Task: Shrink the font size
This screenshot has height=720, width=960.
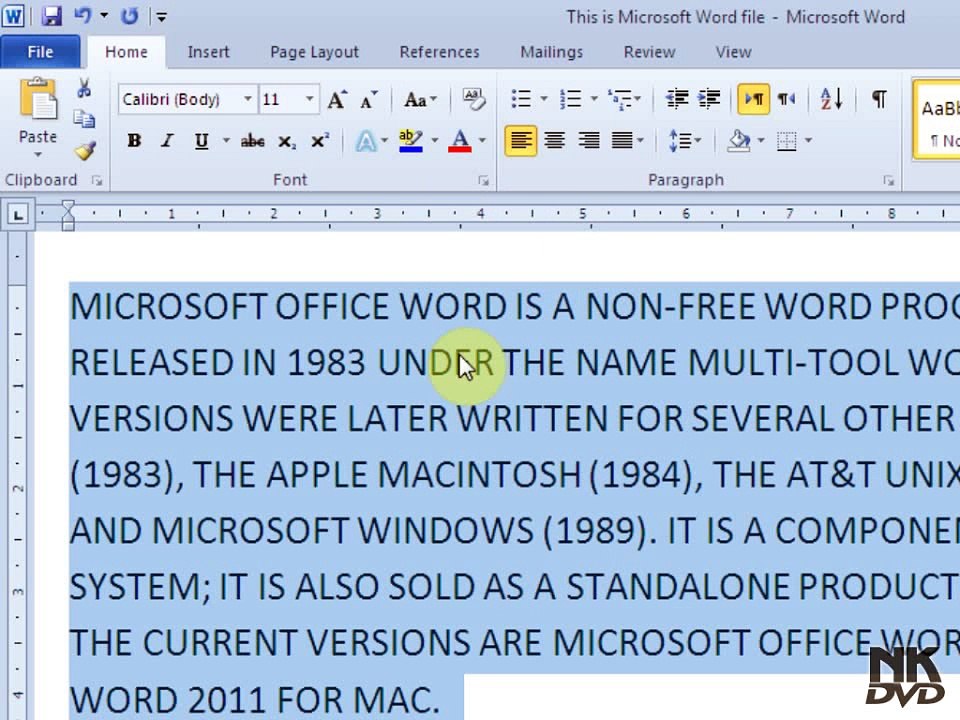Action: click(x=369, y=100)
